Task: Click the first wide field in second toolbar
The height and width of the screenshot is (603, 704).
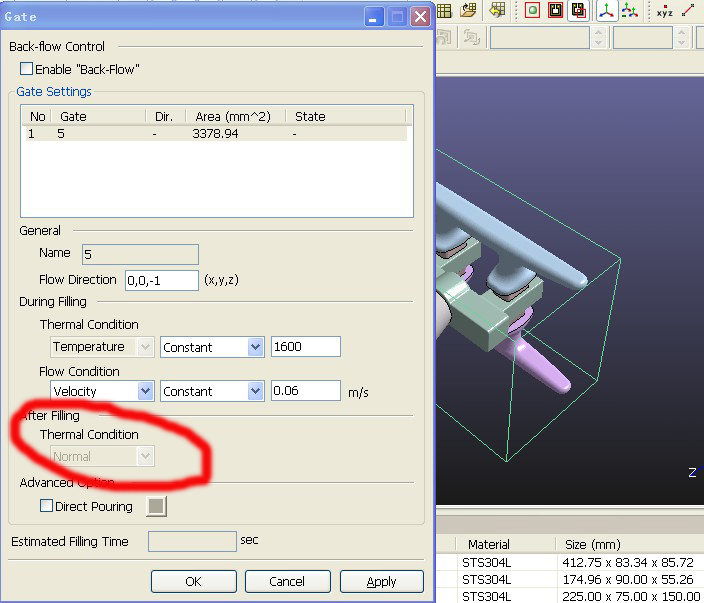Action: click(540, 37)
